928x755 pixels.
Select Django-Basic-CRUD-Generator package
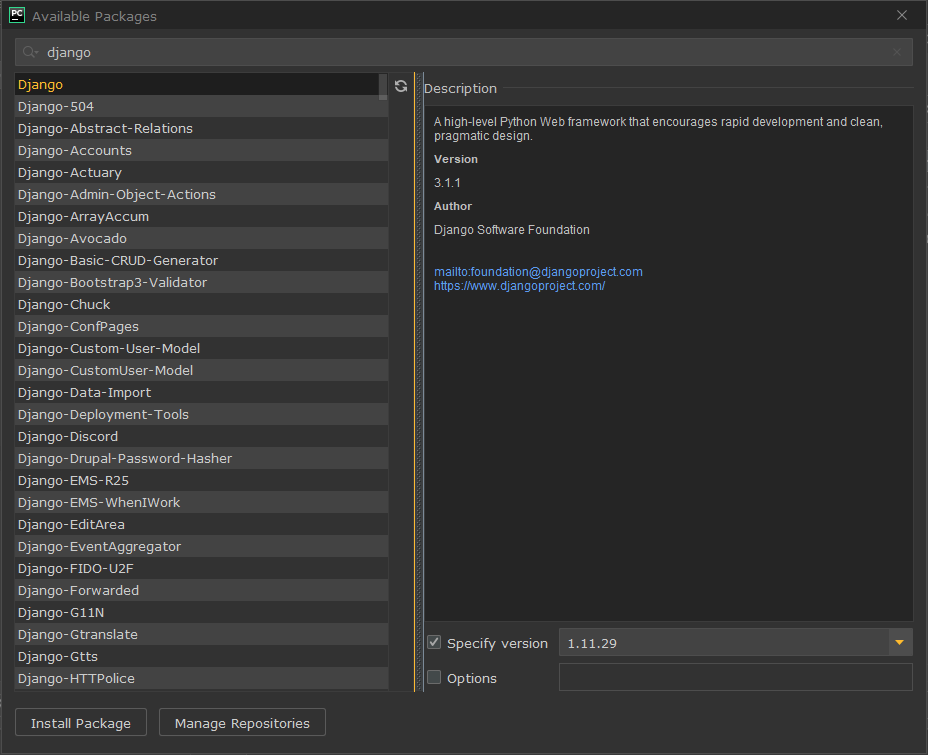click(x=201, y=260)
